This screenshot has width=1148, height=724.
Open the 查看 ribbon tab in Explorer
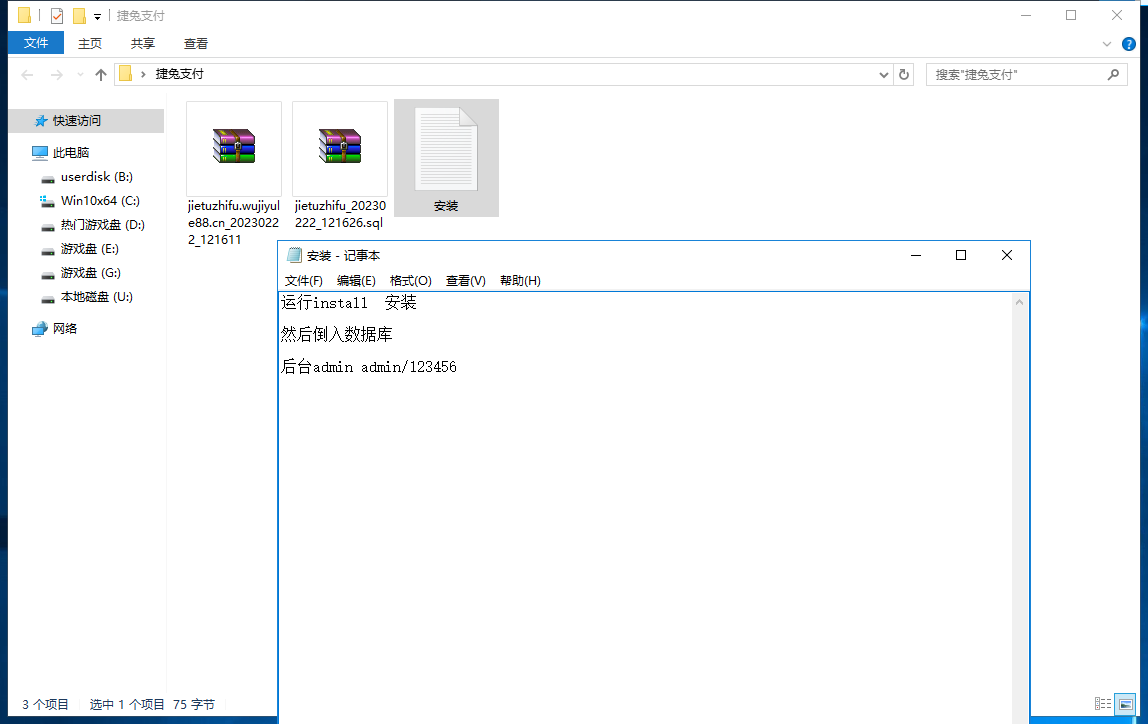pyautogui.click(x=196, y=43)
